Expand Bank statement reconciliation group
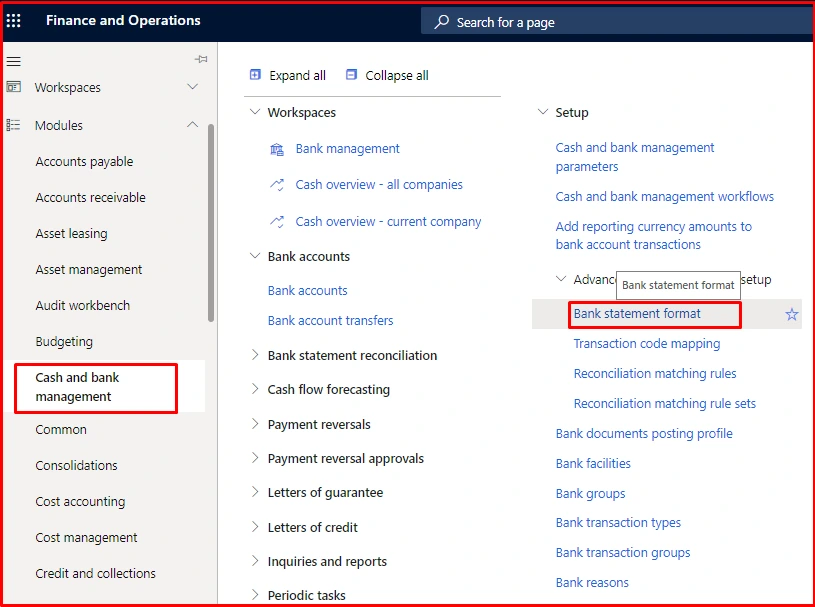 (x=255, y=355)
